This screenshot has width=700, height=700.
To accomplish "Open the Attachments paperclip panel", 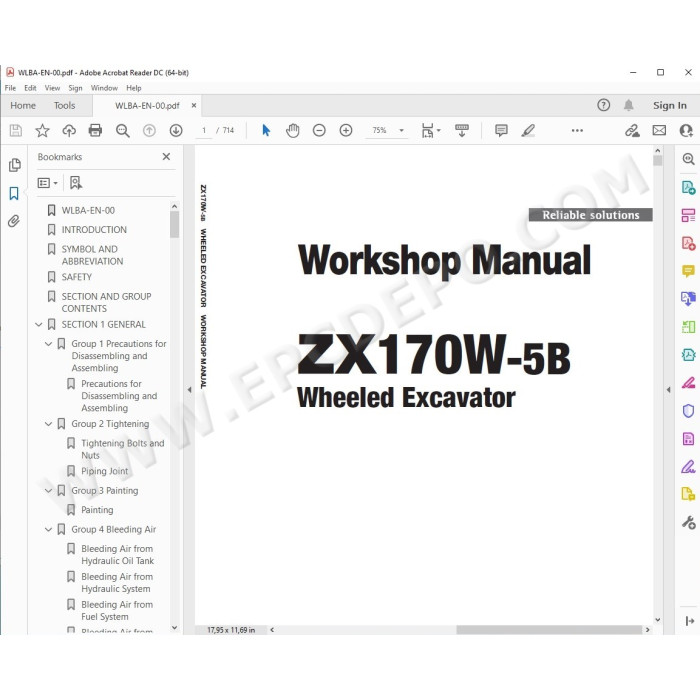I will tap(14, 221).
